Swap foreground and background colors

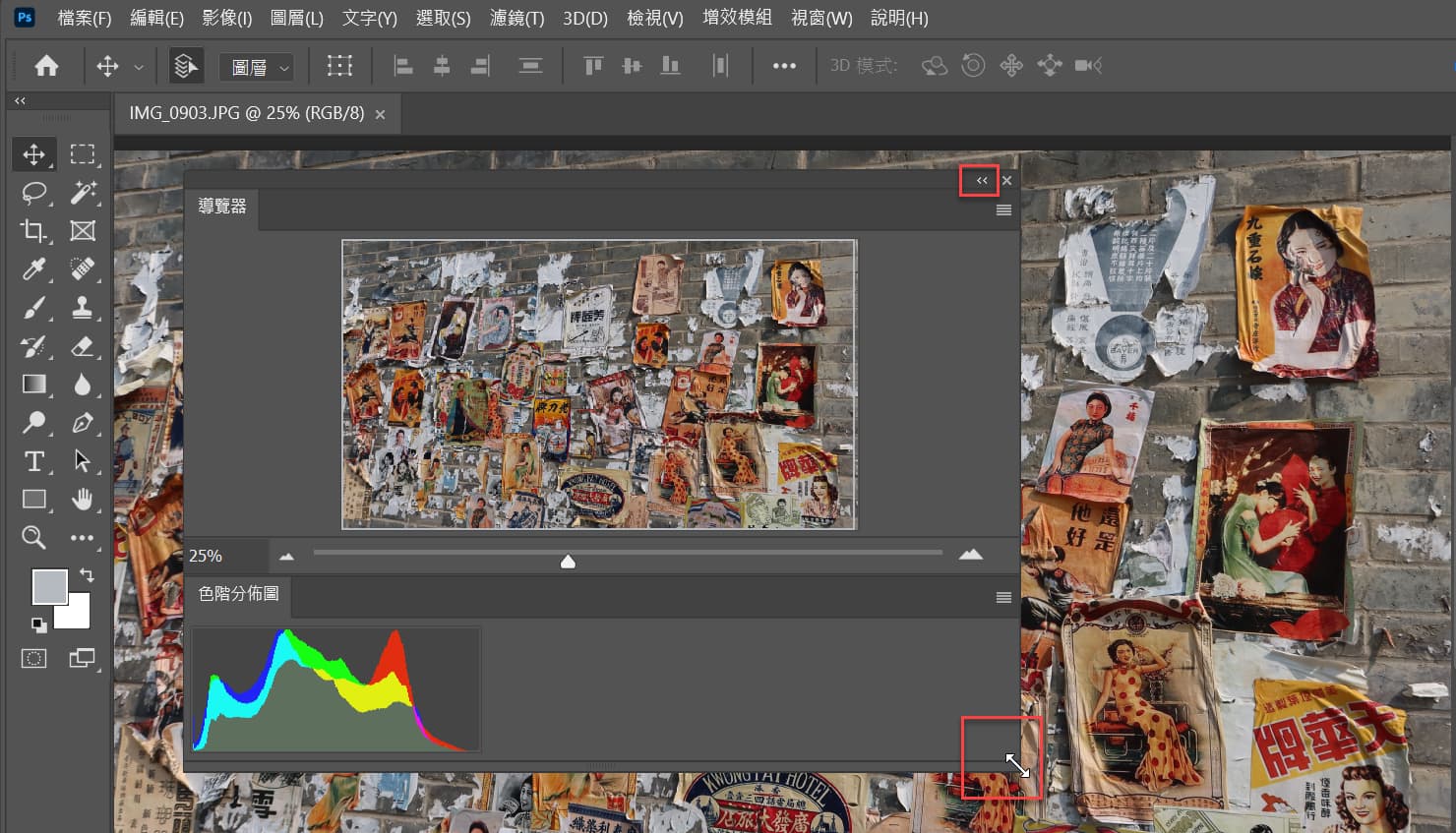coord(87,574)
